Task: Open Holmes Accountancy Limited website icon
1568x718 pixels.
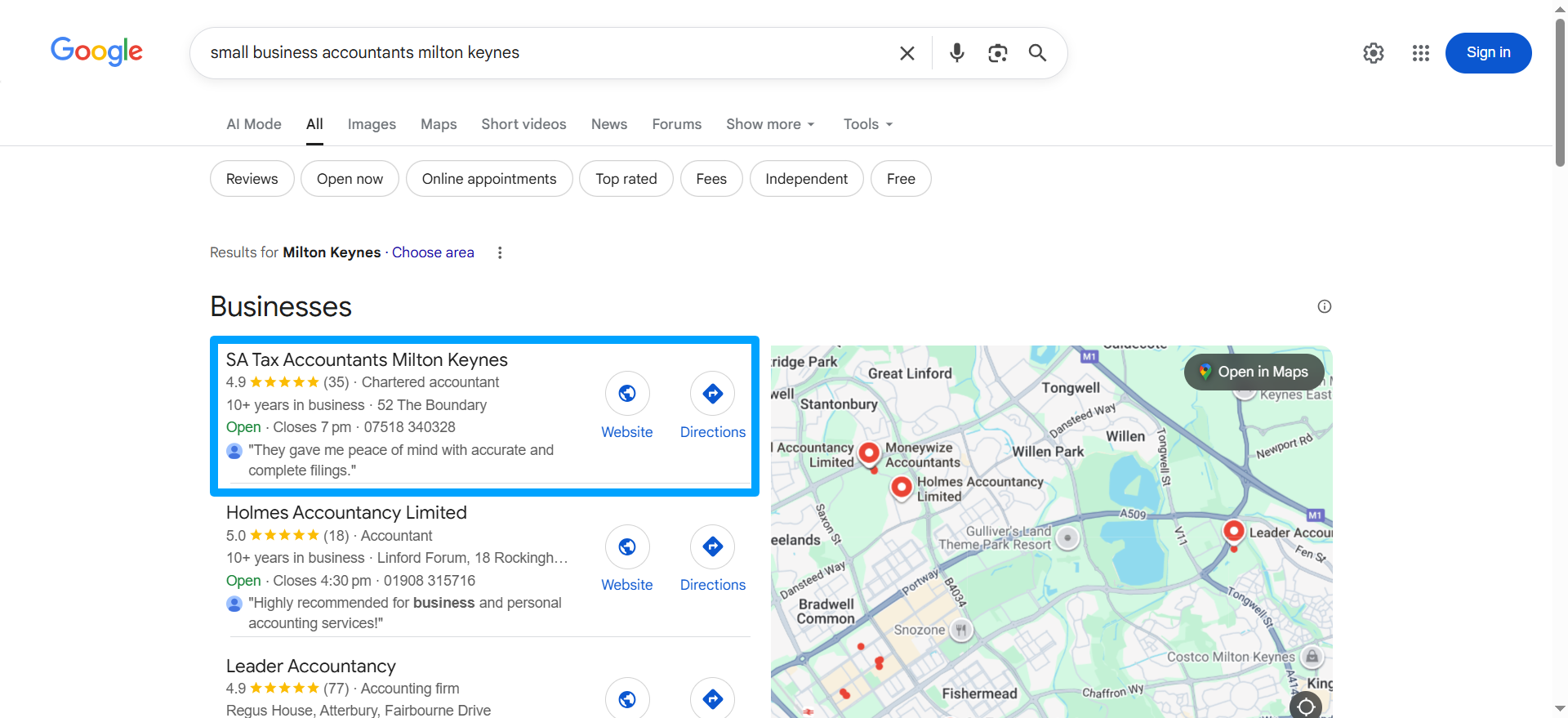Action: coord(626,546)
